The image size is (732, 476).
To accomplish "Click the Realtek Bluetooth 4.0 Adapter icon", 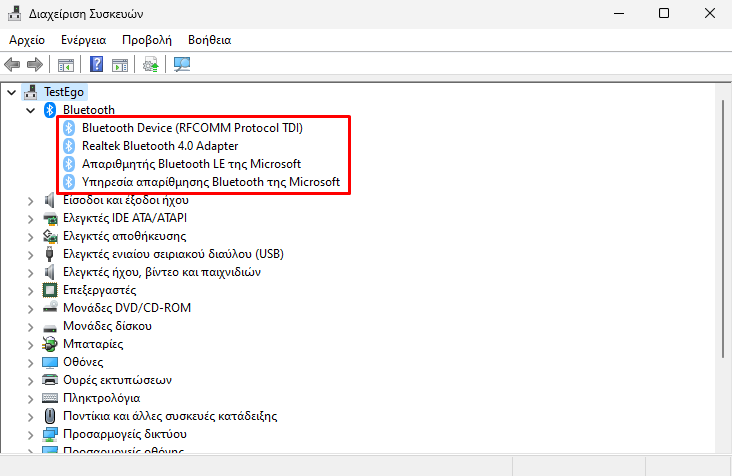I will 69,146.
